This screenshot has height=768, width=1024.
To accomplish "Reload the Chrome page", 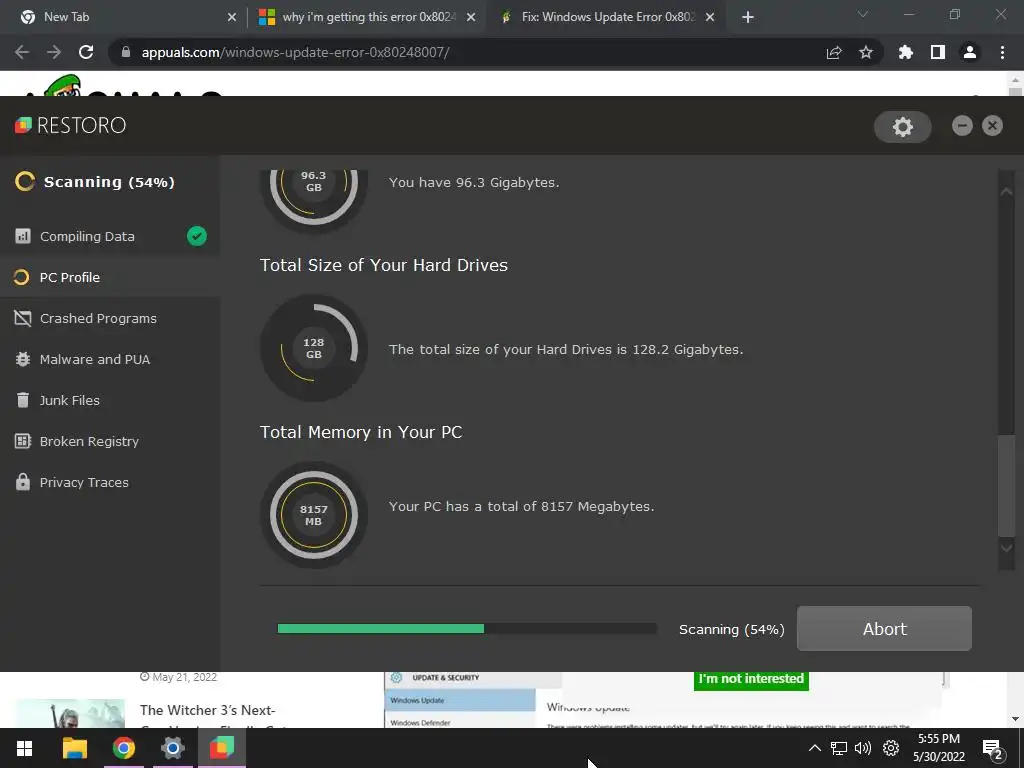I will pos(86,52).
